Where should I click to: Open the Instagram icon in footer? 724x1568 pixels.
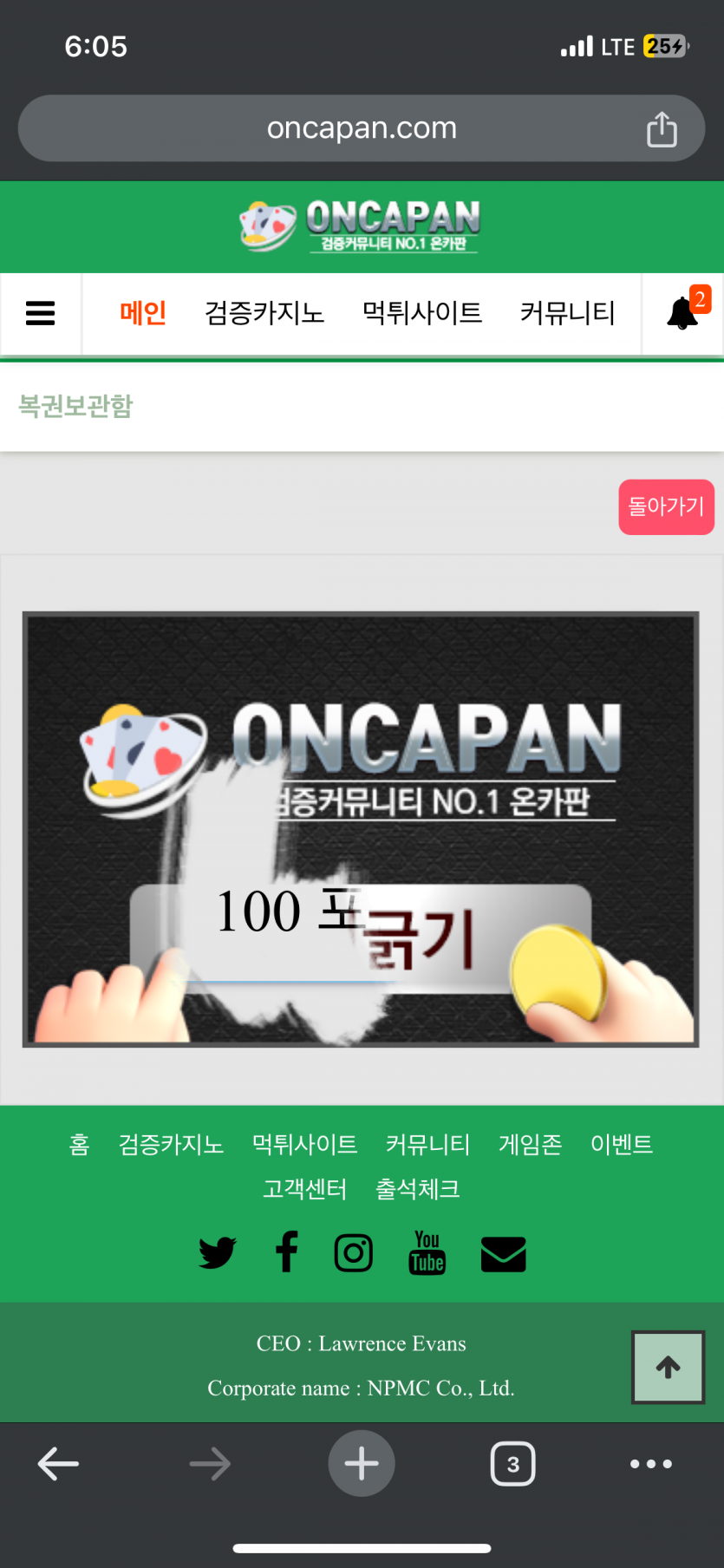coord(354,1253)
